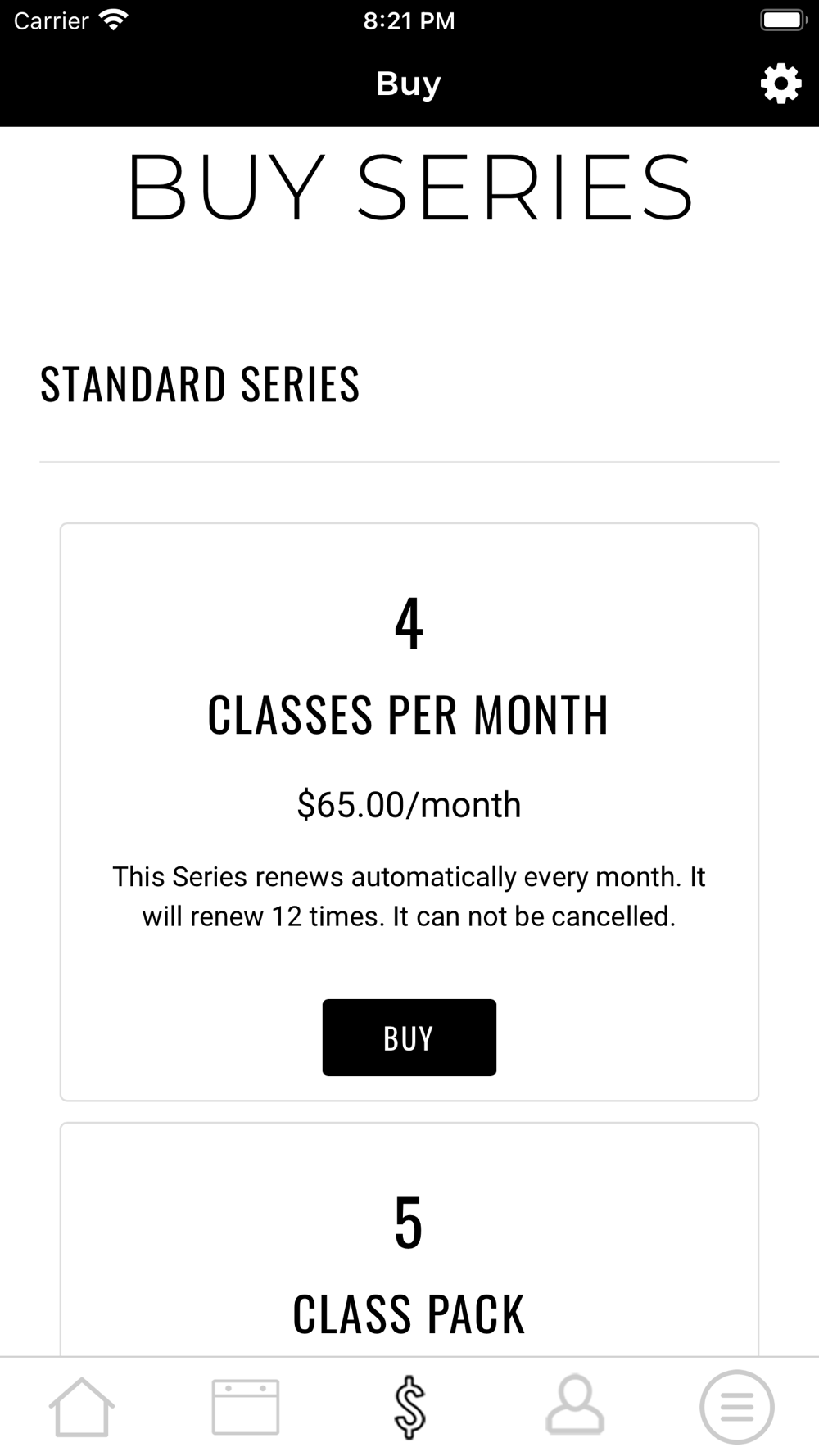Tap the STANDARD SERIES section heading

click(x=200, y=384)
